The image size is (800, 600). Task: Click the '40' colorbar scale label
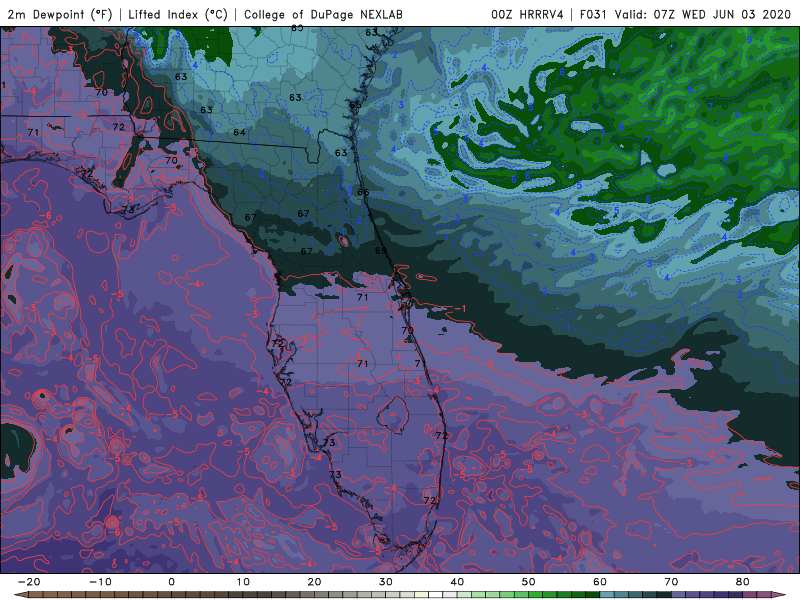point(457,582)
